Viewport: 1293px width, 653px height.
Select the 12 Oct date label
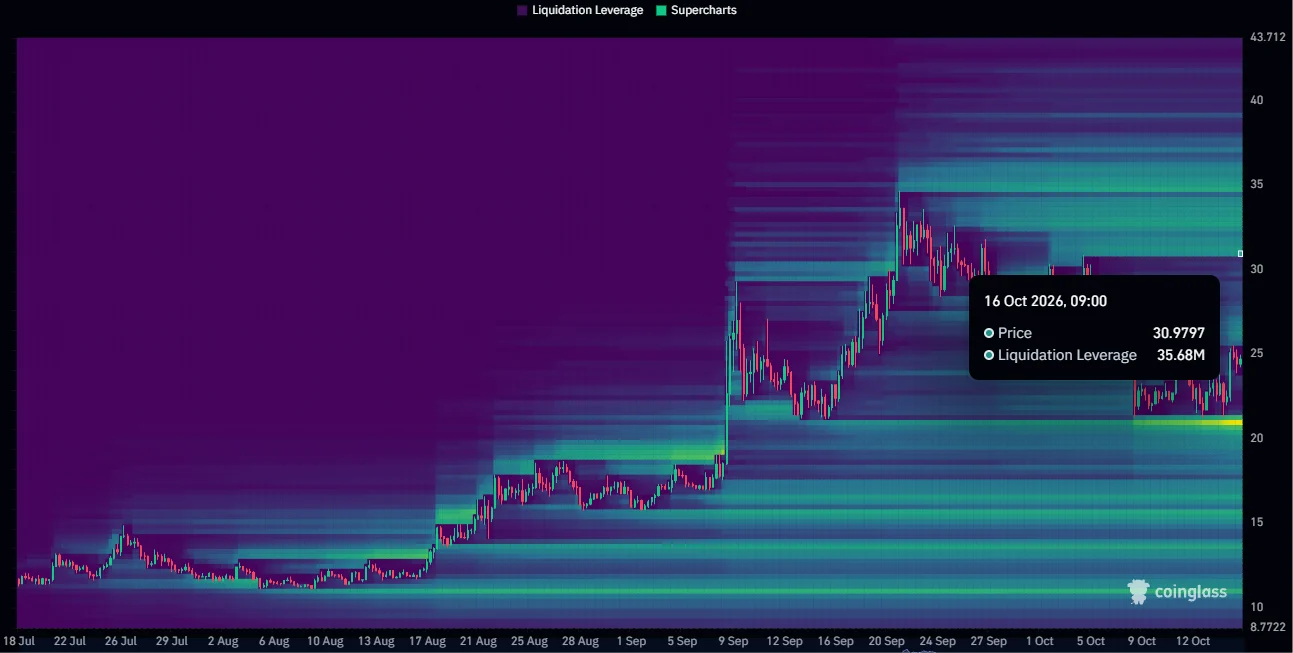tap(1193, 641)
